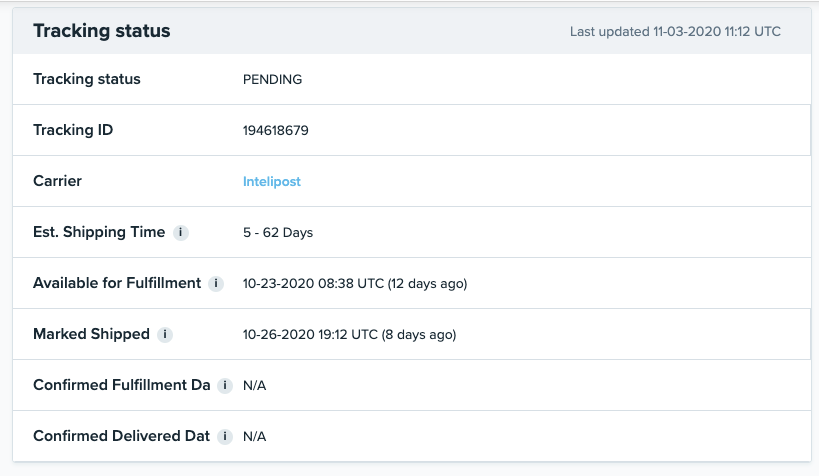Click N/A value for Confirmed Fulfillment Date
The image size is (819, 476).
tap(255, 386)
